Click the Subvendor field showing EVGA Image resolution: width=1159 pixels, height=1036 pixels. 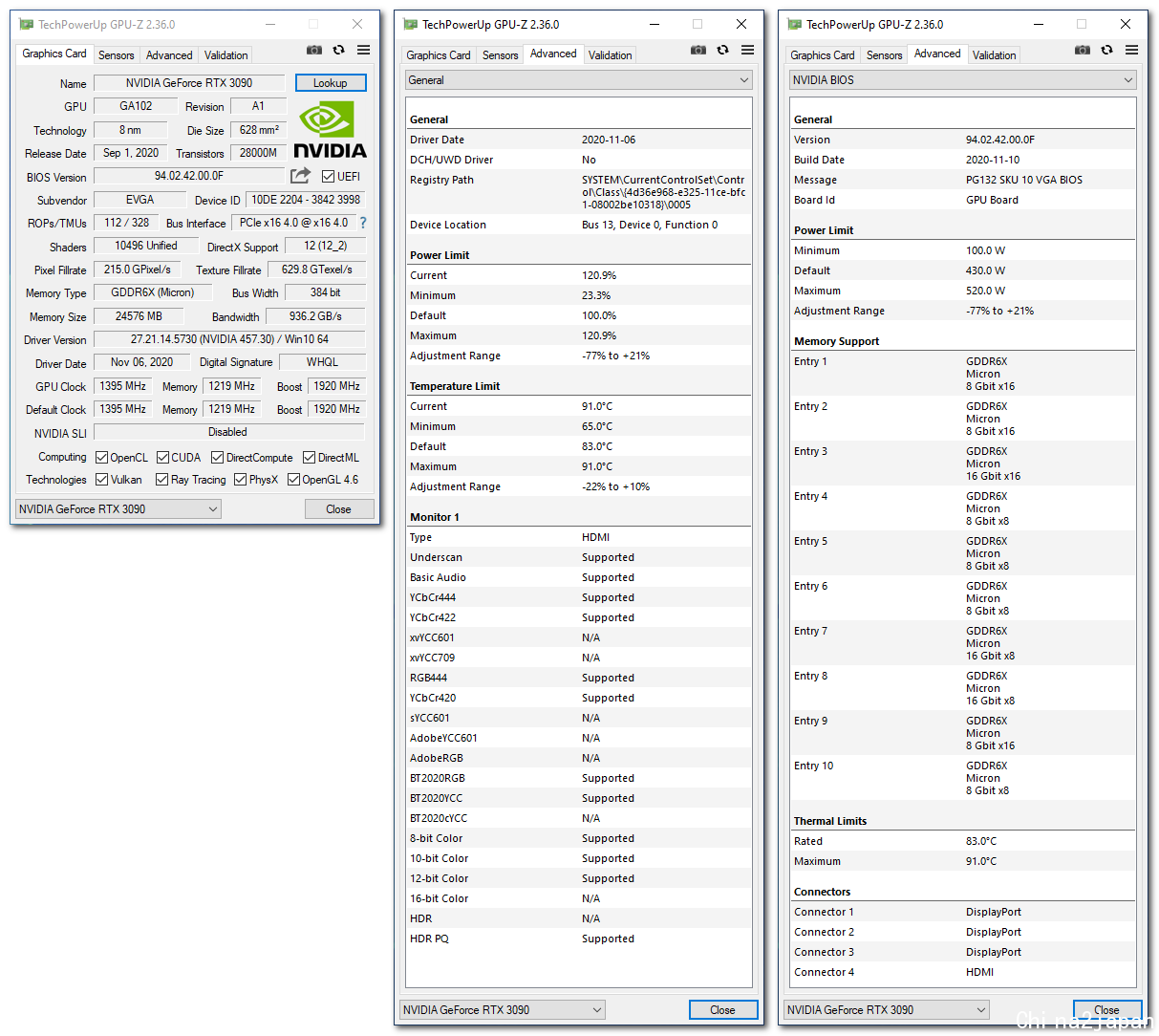pos(140,200)
